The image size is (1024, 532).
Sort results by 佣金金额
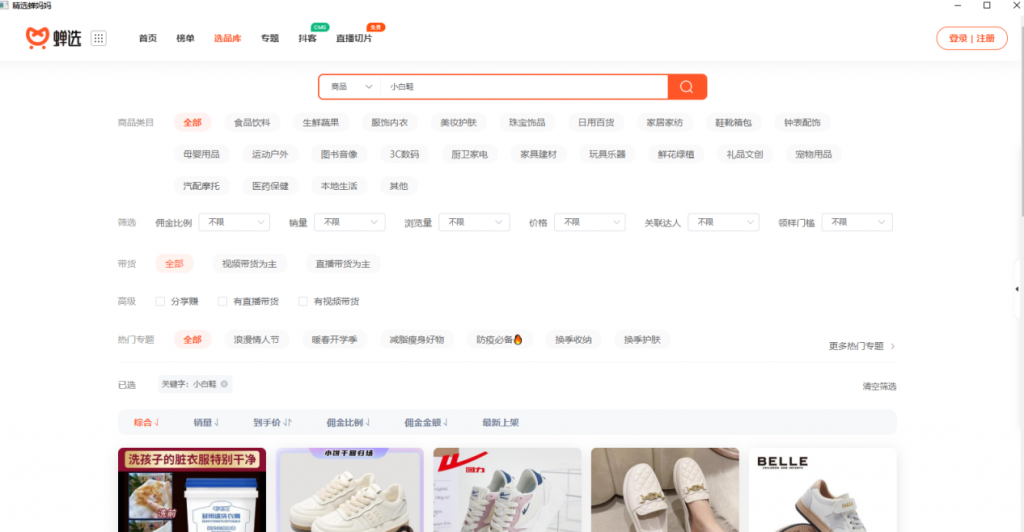(x=426, y=422)
